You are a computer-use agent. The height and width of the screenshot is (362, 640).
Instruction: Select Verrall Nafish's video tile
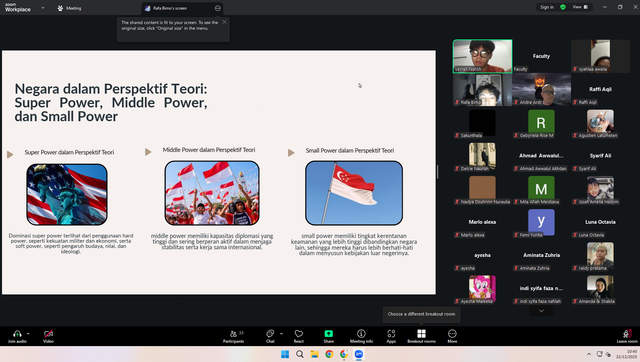[x=482, y=56]
